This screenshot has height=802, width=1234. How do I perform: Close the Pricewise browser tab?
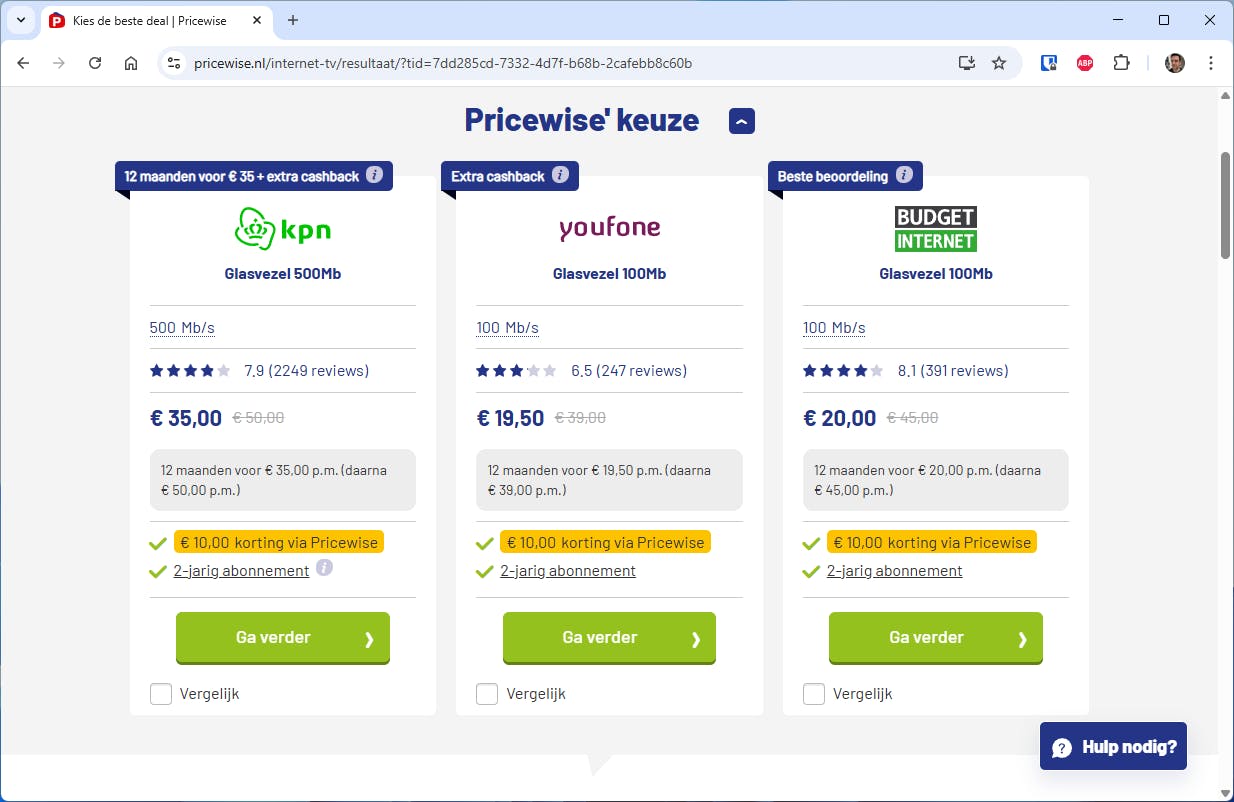(259, 20)
